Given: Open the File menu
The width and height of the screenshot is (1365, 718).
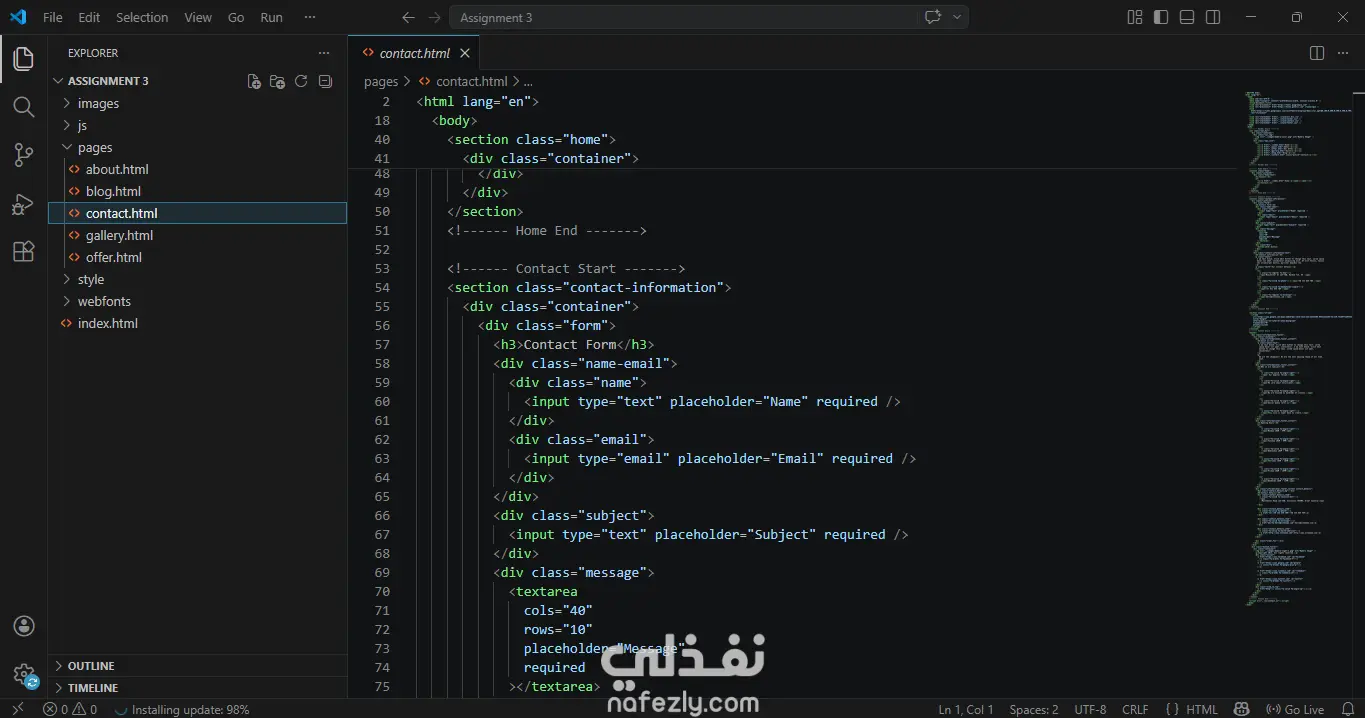Looking at the screenshot, I should (x=53, y=17).
